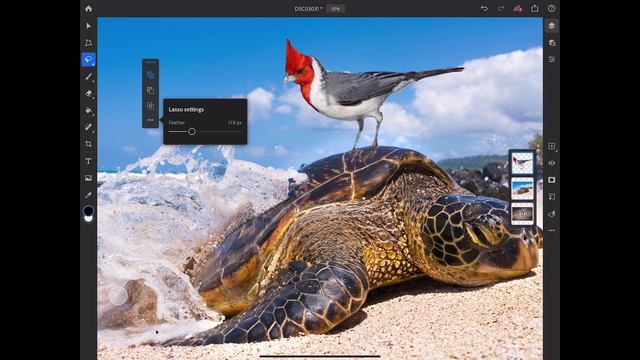The width and height of the screenshot is (640, 360).
Task: Select the turtle beach layer thumbnail
Action: [522, 188]
